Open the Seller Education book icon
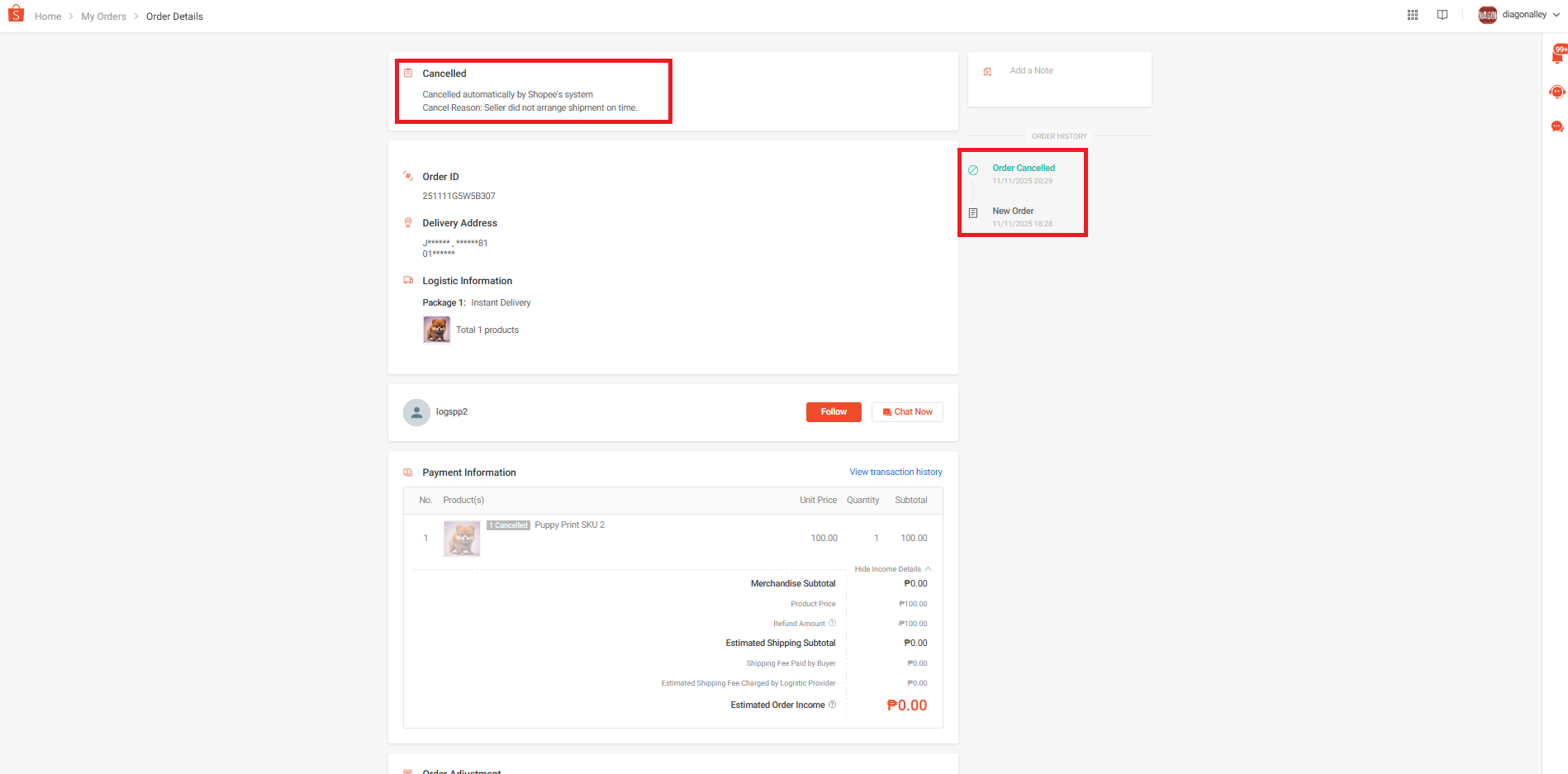The width and height of the screenshot is (1568, 774). point(1442,15)
